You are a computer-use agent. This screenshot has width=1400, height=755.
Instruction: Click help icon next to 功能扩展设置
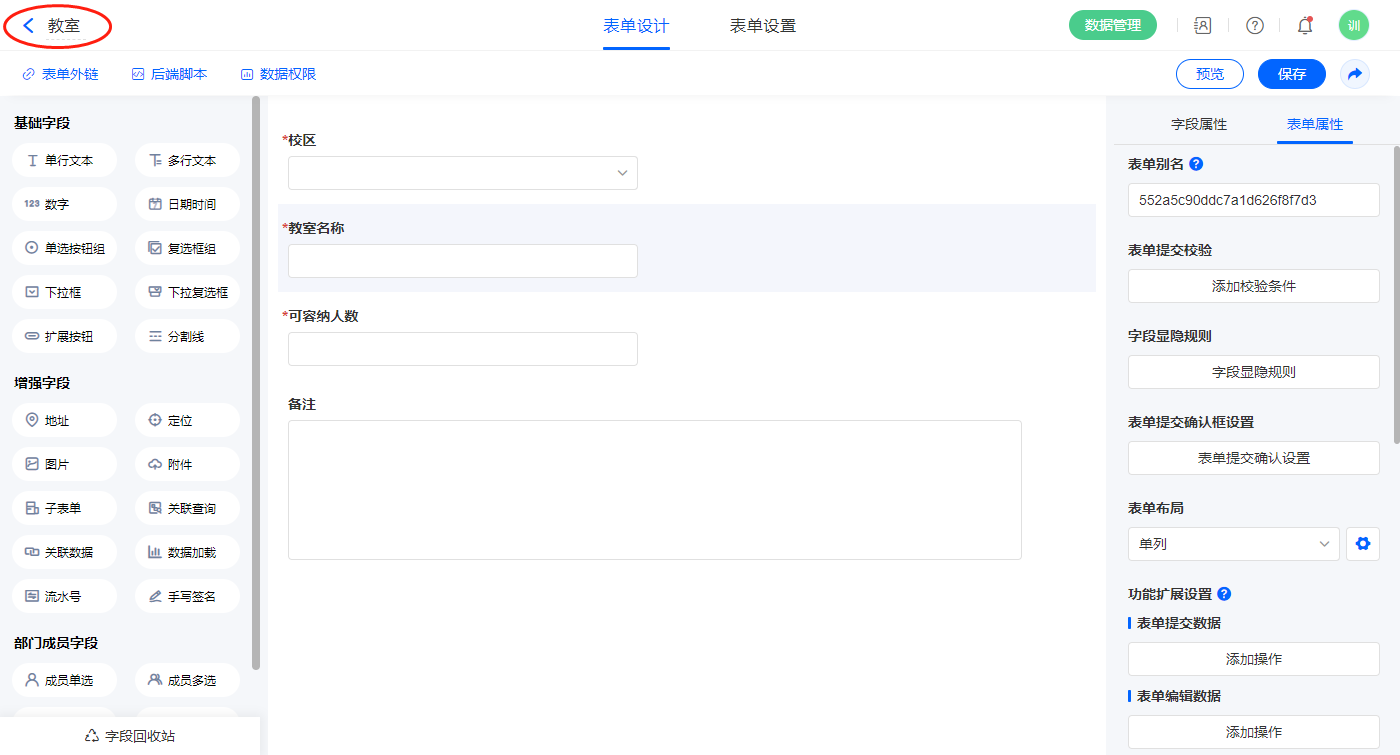pyautogui.click(x=1224, y=594)
